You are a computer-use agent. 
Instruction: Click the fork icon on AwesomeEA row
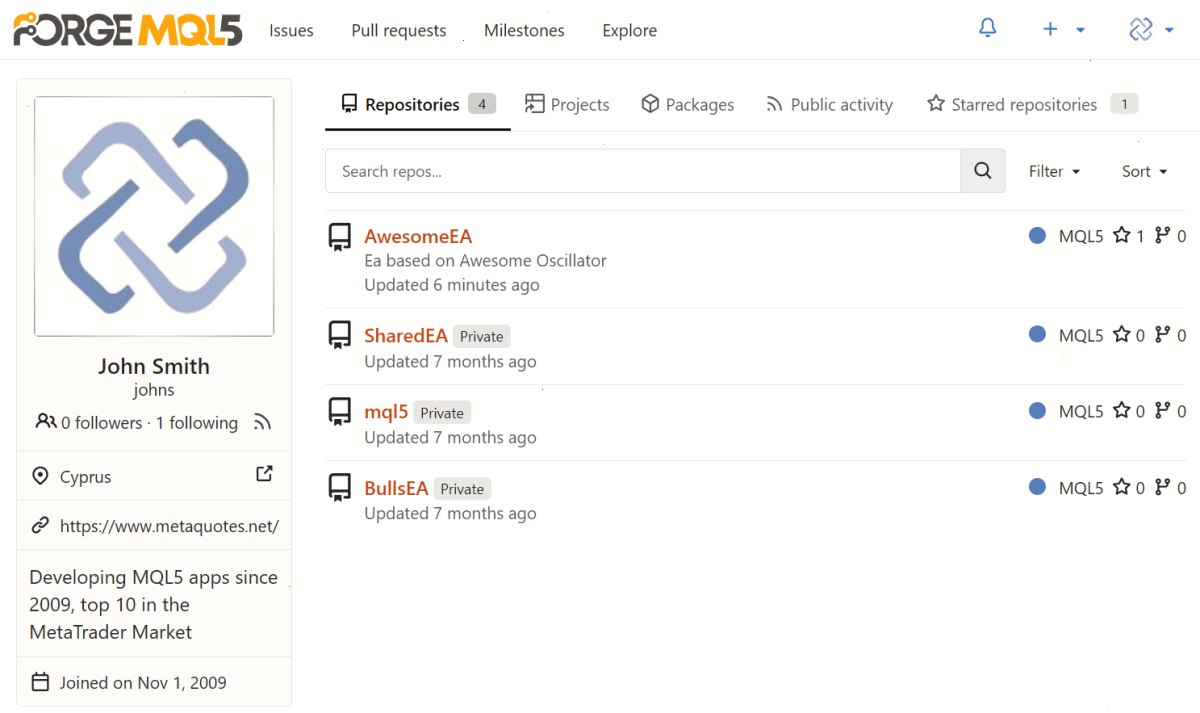pos(1162,235)
